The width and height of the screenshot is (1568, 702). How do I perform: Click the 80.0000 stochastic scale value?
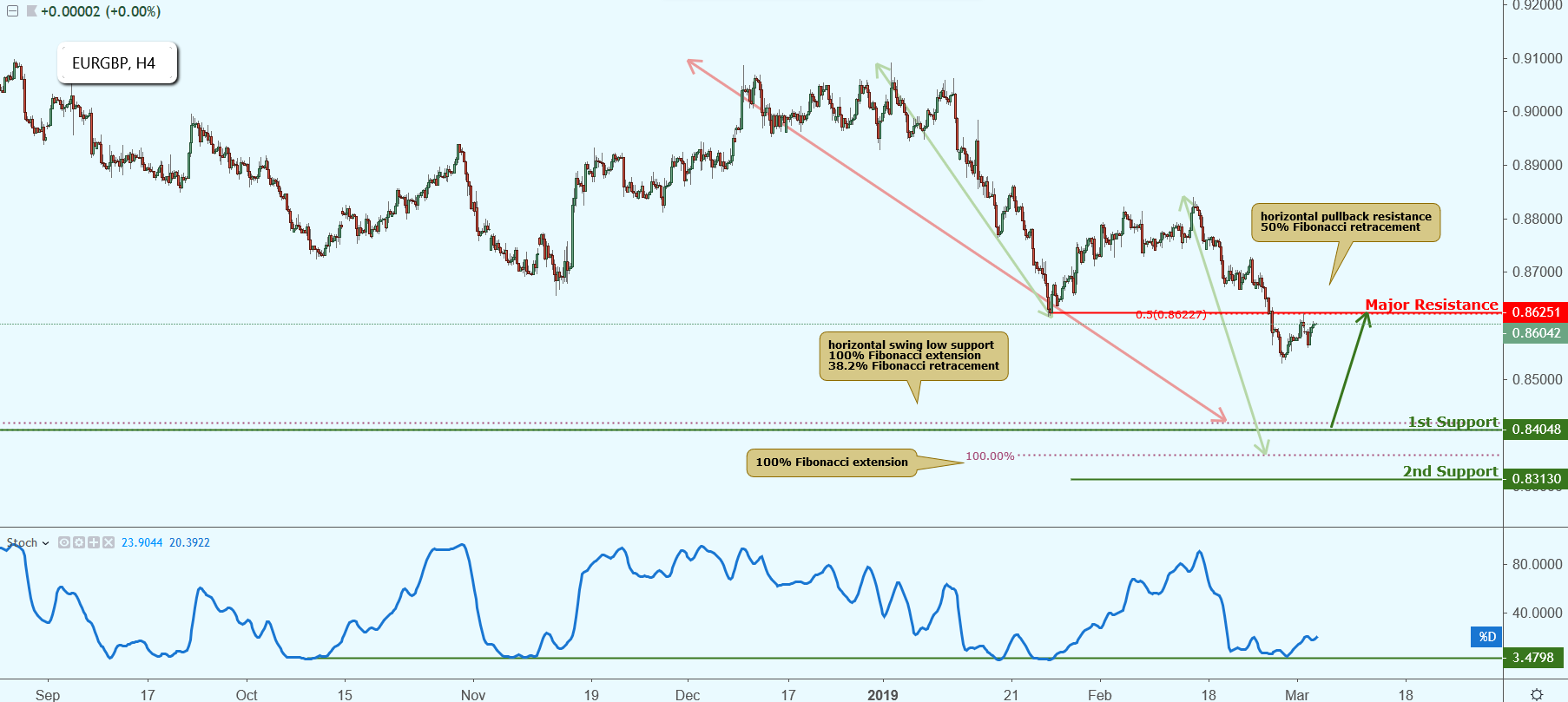point(1537,564)
